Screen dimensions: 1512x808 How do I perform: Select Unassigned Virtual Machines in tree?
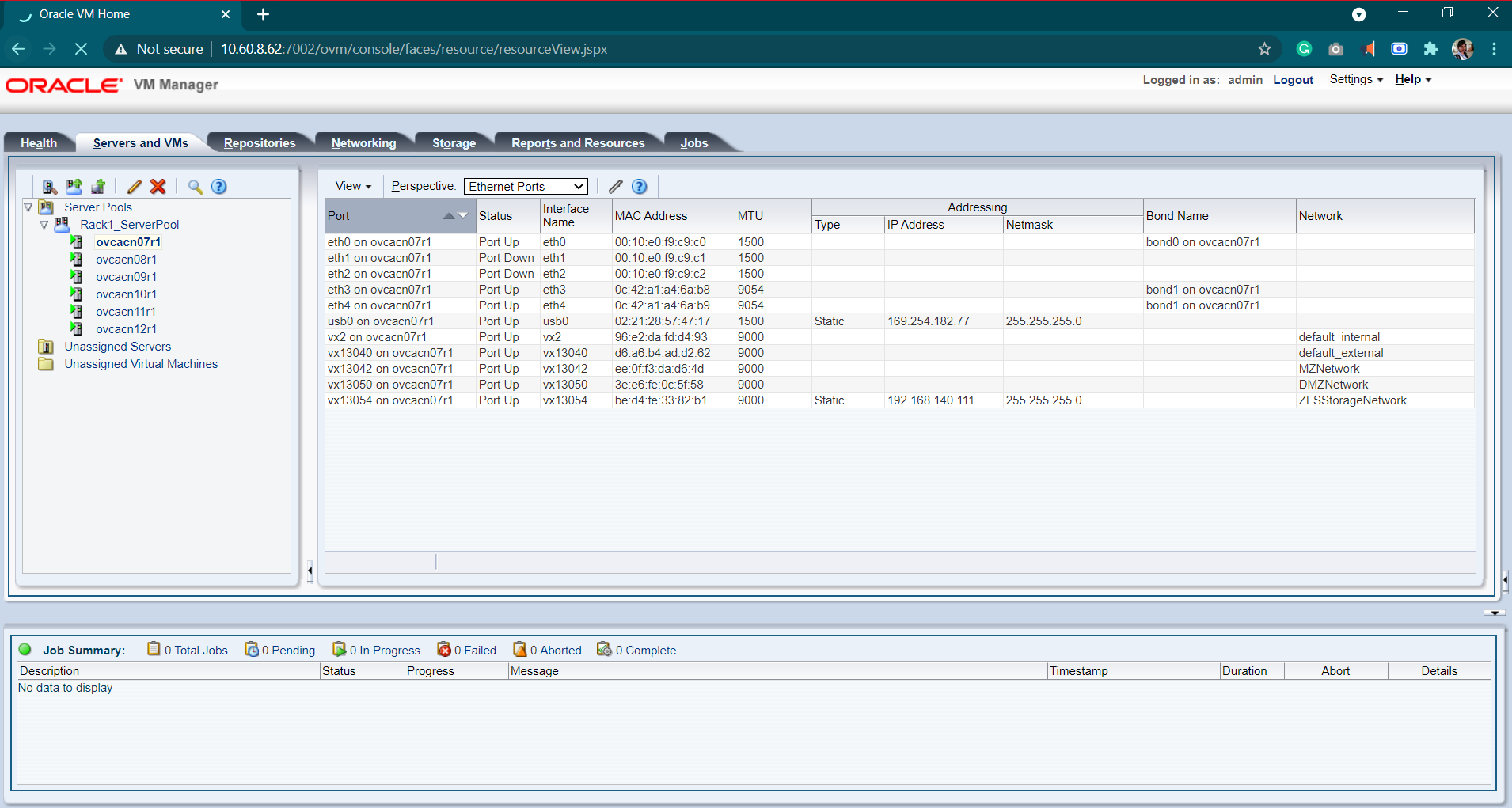point(141,364)
